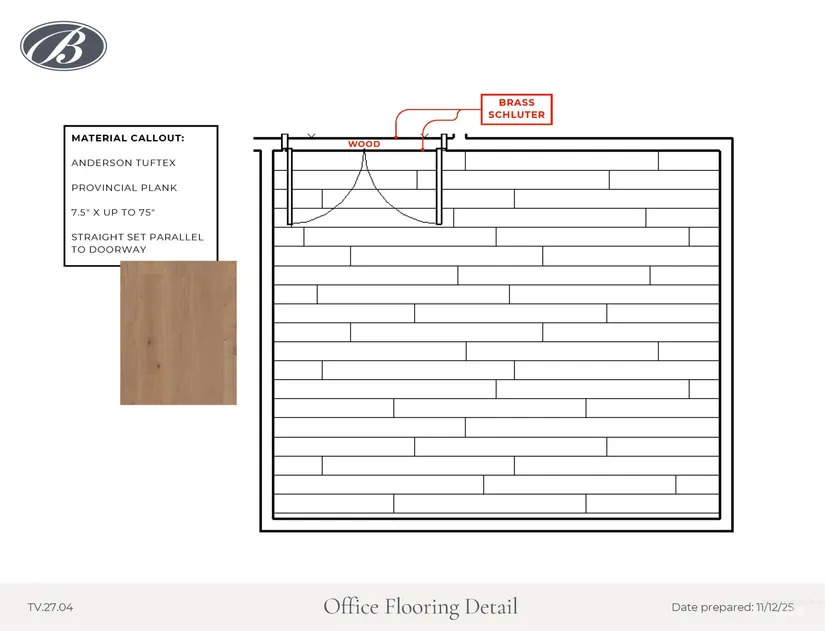The height and width of the screenshot is (631, 825).
Task: Click the Date prepared 11/12/25 text
Action: (x=734, y=607)
